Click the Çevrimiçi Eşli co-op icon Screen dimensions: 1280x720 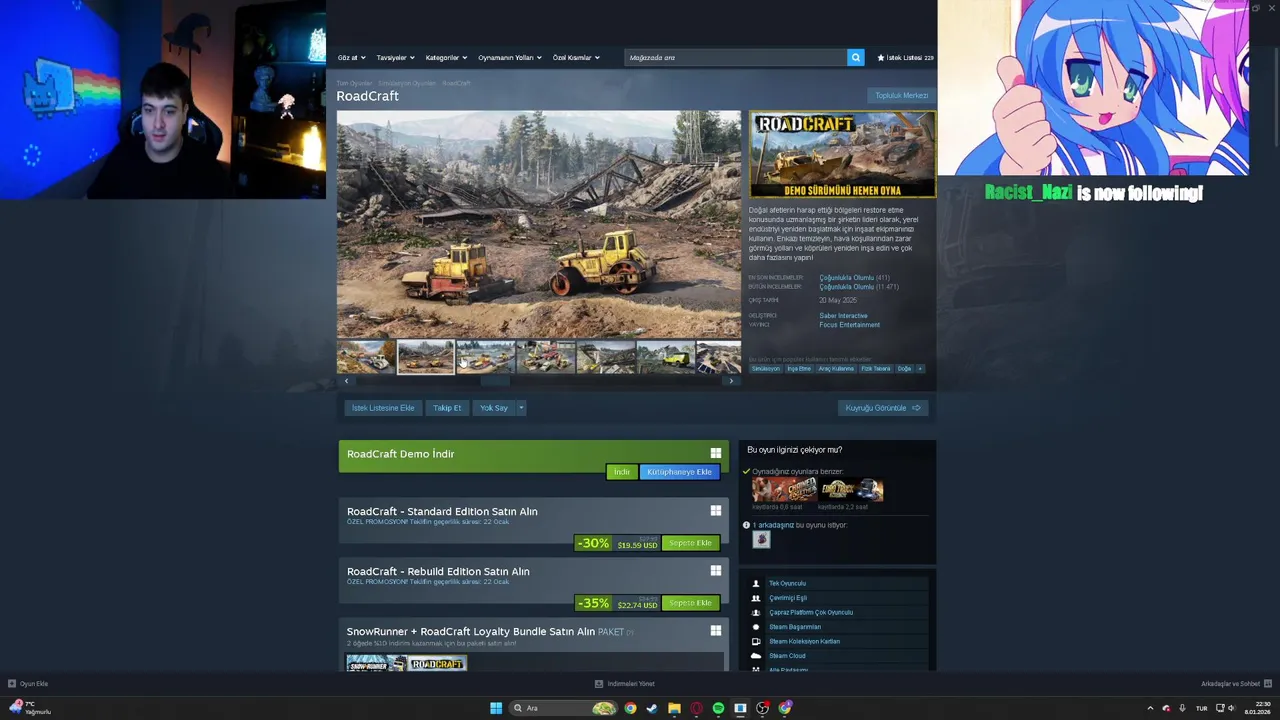[756, 598]
